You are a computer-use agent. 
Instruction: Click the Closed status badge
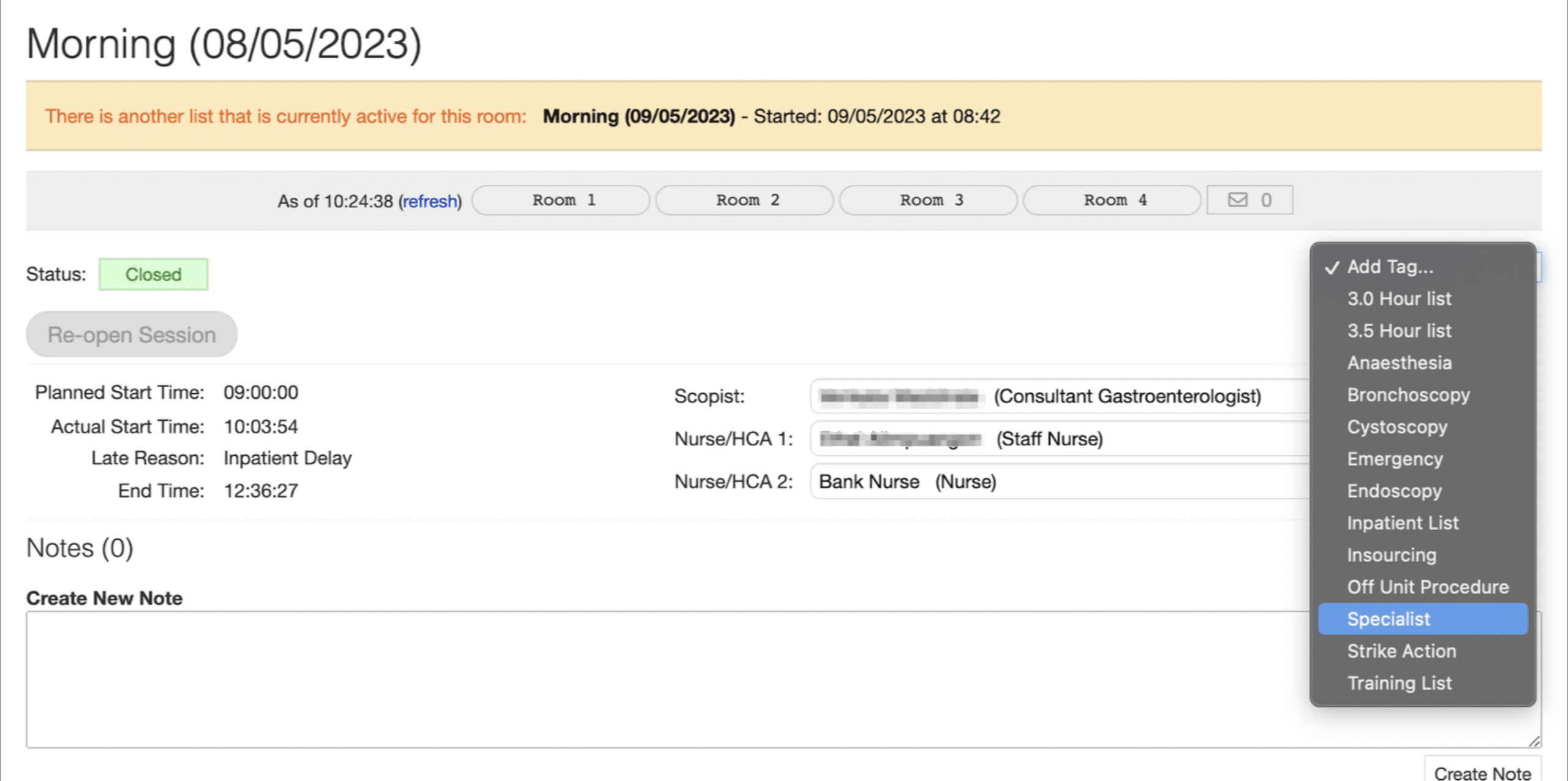point(153,274)
